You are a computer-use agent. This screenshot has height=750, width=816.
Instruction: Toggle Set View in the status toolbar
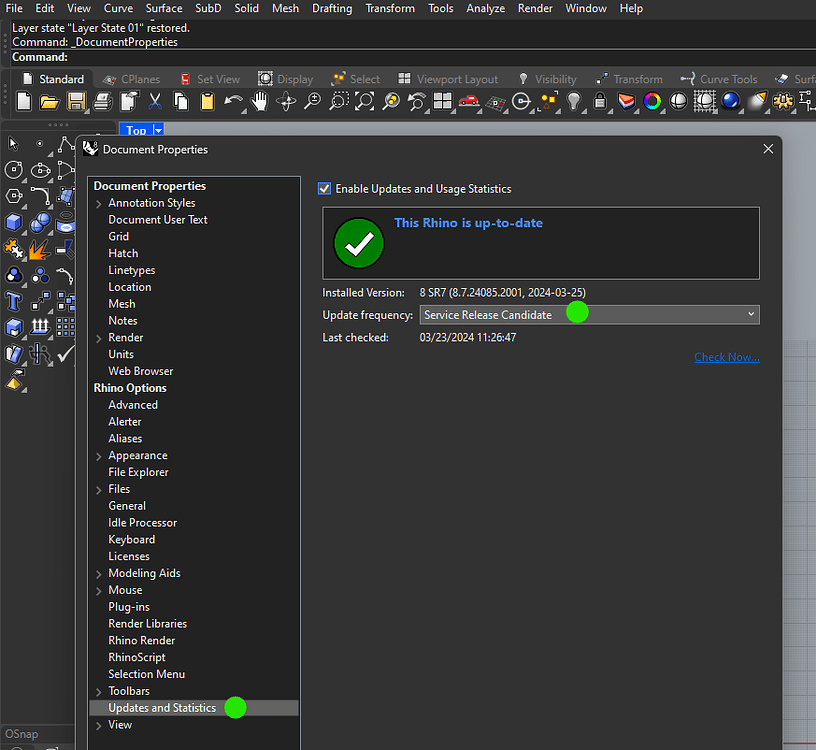click(x=218, y=78)
